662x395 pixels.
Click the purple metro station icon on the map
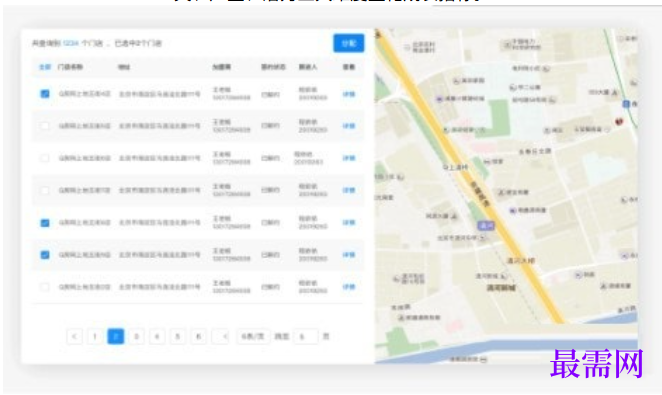click(x=486, y=226)
